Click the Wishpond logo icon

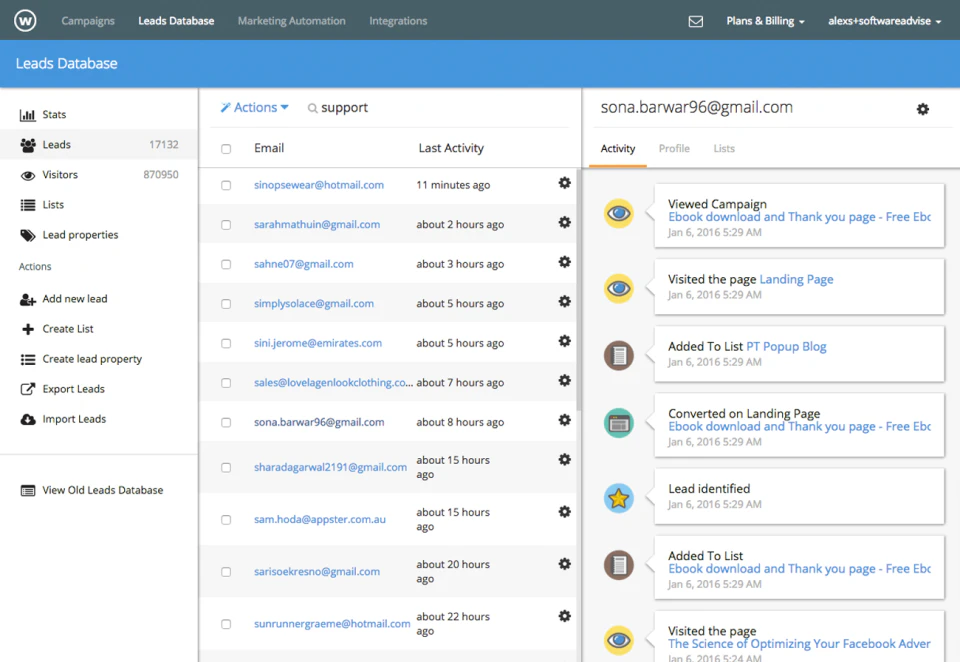coord(25,19)
